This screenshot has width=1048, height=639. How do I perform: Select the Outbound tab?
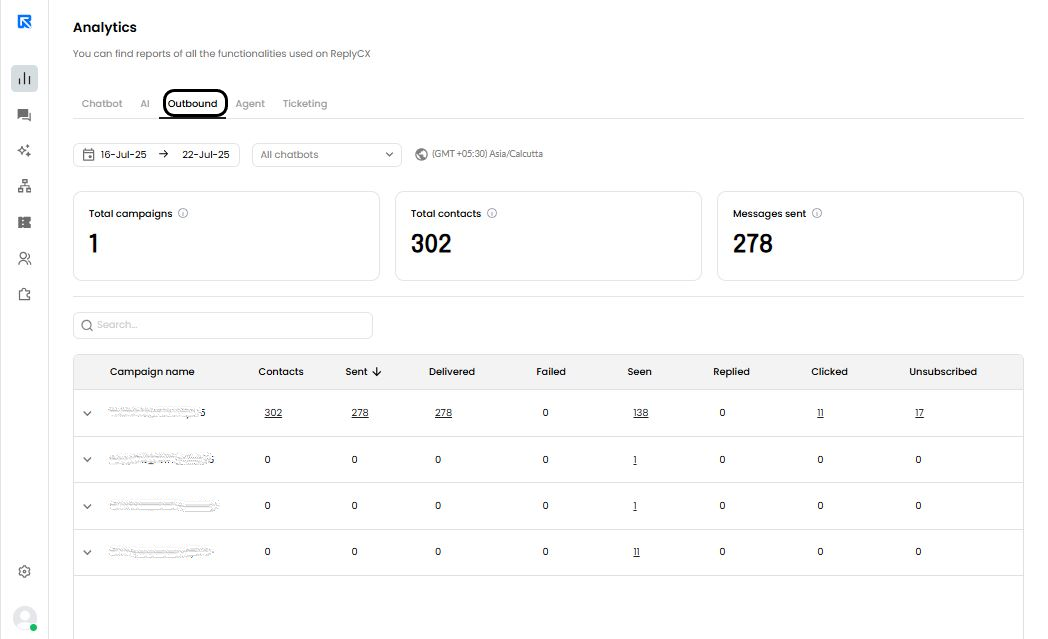[192, 104]
